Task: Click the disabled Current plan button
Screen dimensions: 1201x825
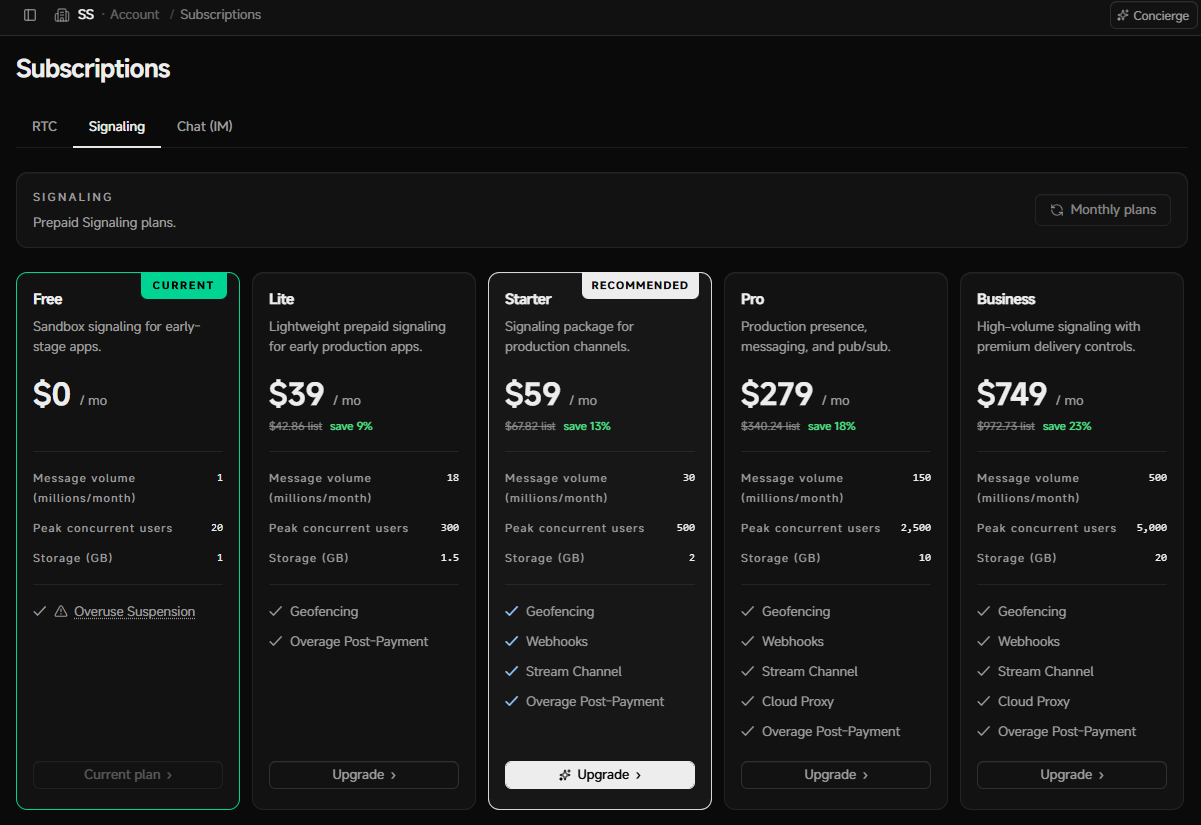Action: 128,775
